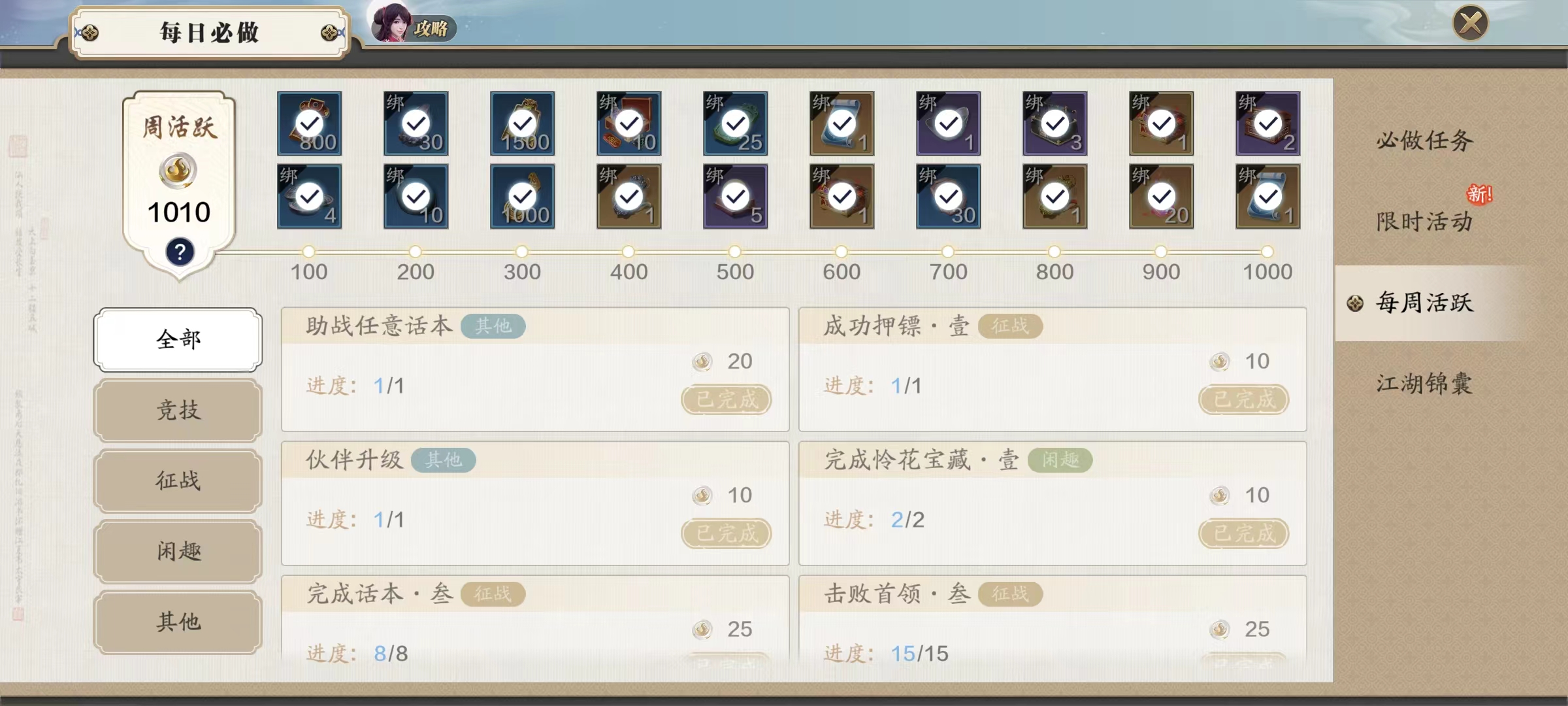Filter tasks by 竞技 category
This screenshot has height=706, width=1568.
pyautogui.click(x=178, y=411)
